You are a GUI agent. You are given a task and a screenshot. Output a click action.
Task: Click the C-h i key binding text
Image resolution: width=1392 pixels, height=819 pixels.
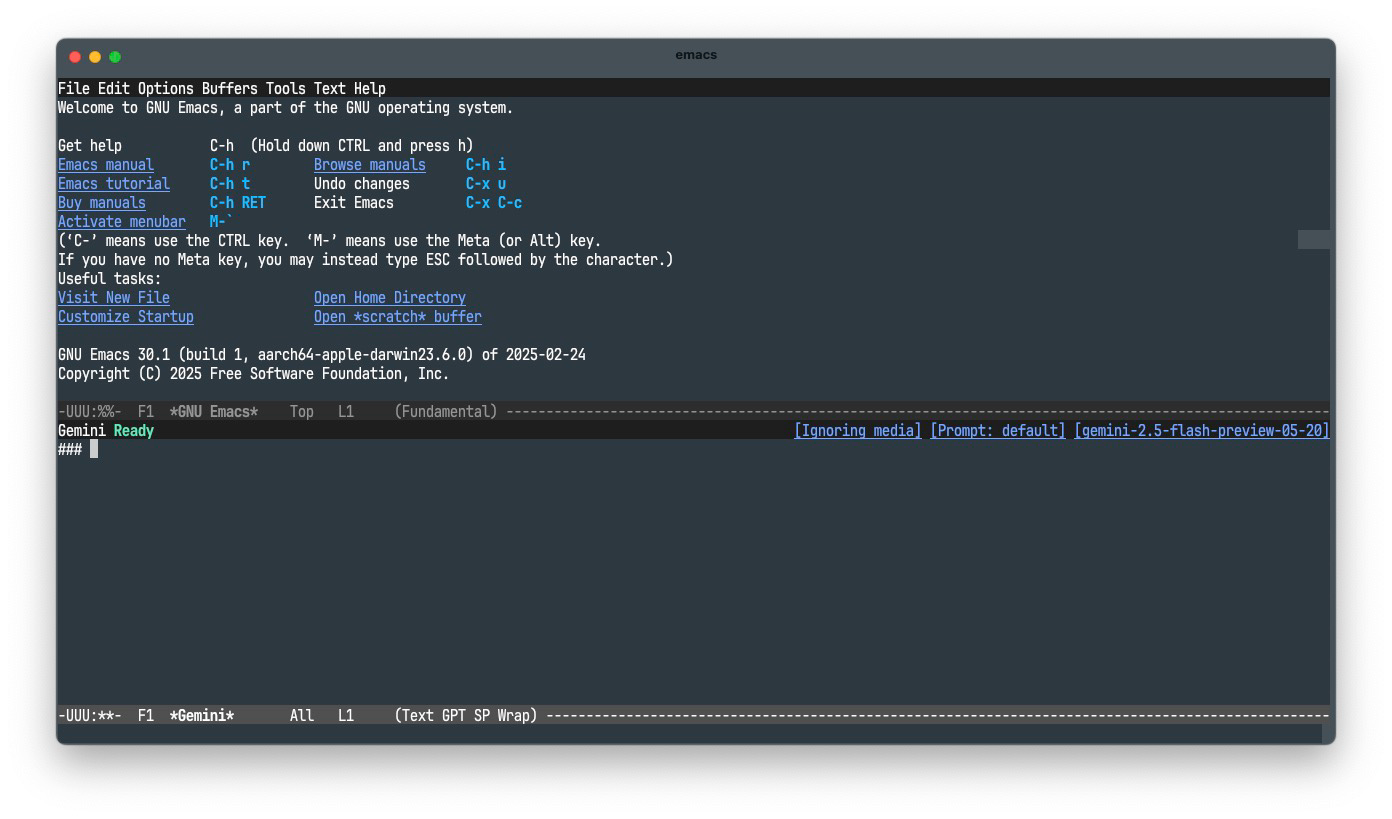486,165
